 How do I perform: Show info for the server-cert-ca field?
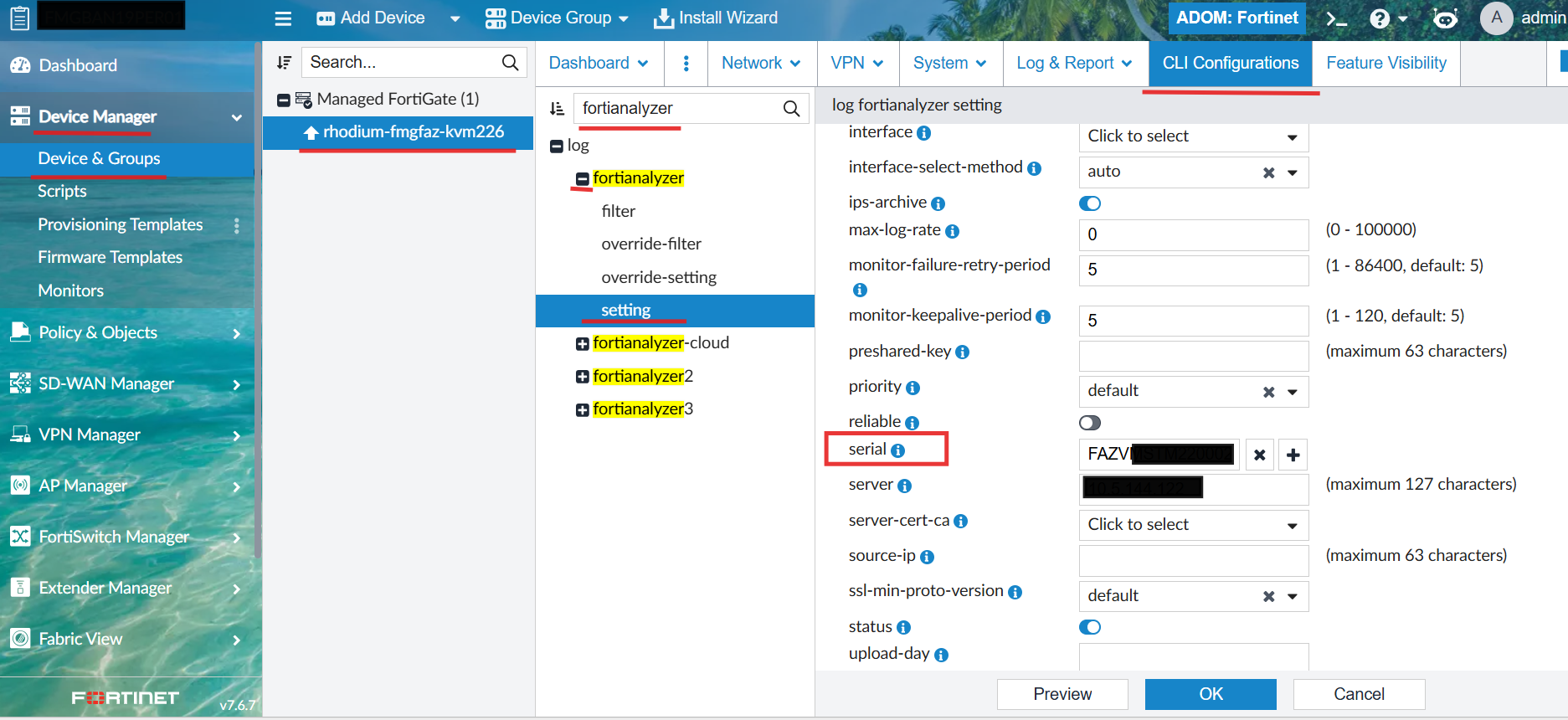click(961, 522)
